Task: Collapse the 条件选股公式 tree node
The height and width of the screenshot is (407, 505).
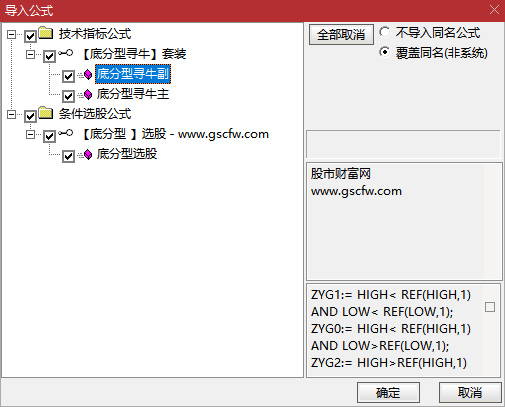Action: pyautogui.click(x=11, y=114)
